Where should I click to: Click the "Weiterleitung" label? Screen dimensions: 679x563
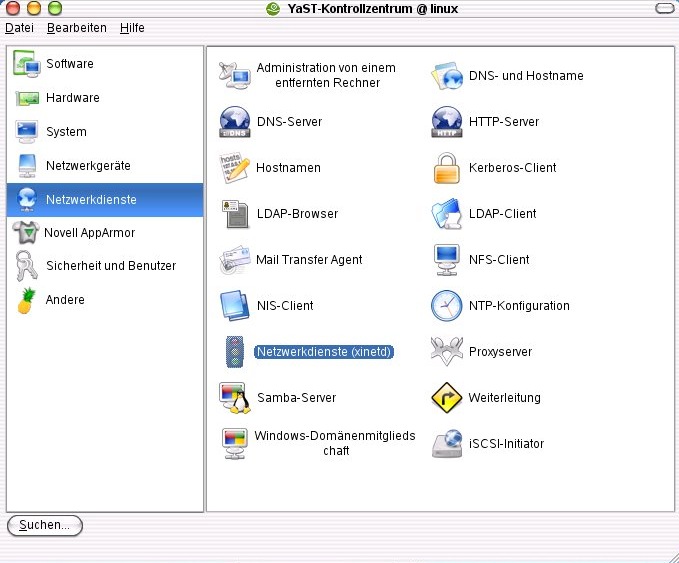point(505,398)
